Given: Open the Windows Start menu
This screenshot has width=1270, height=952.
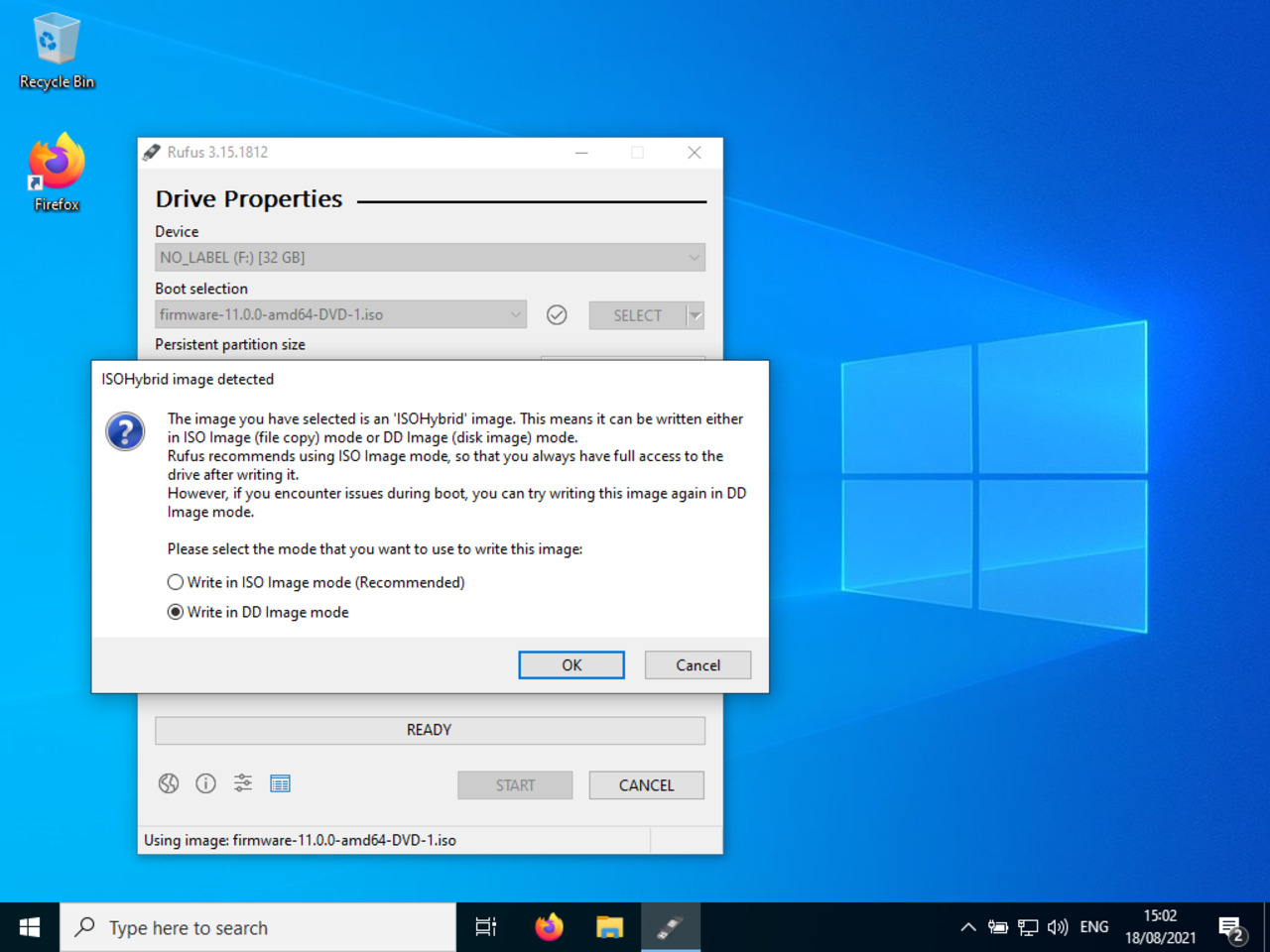Looking at the screenshot, I should 30,927.
